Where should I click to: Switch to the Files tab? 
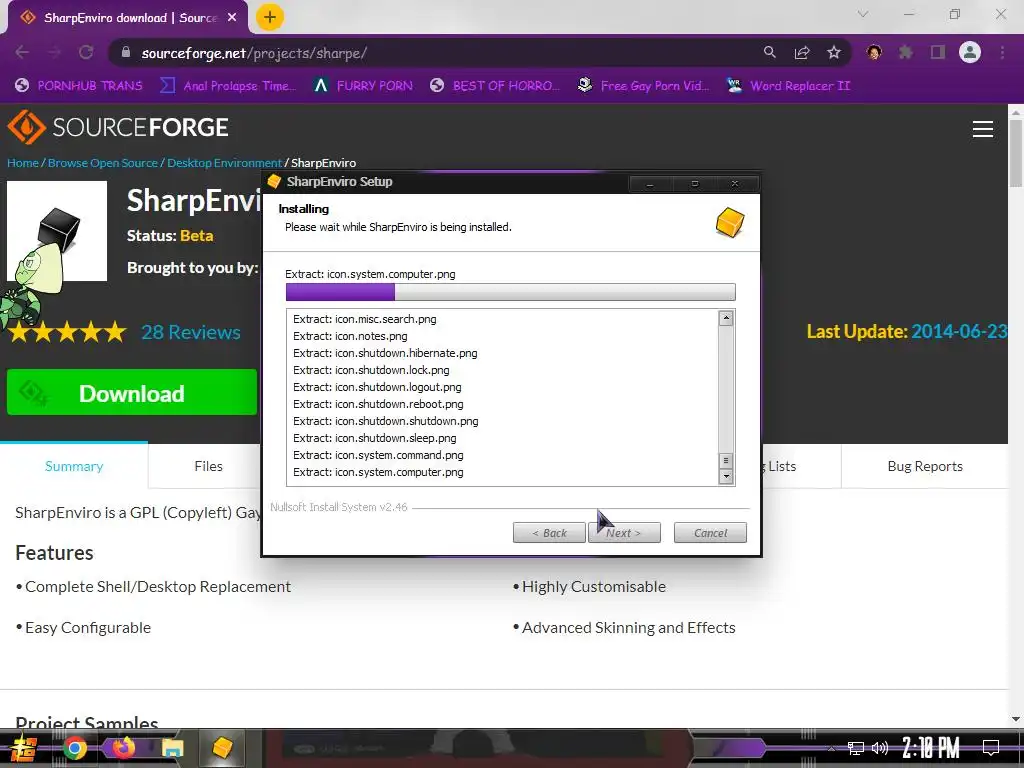[208, 466]
